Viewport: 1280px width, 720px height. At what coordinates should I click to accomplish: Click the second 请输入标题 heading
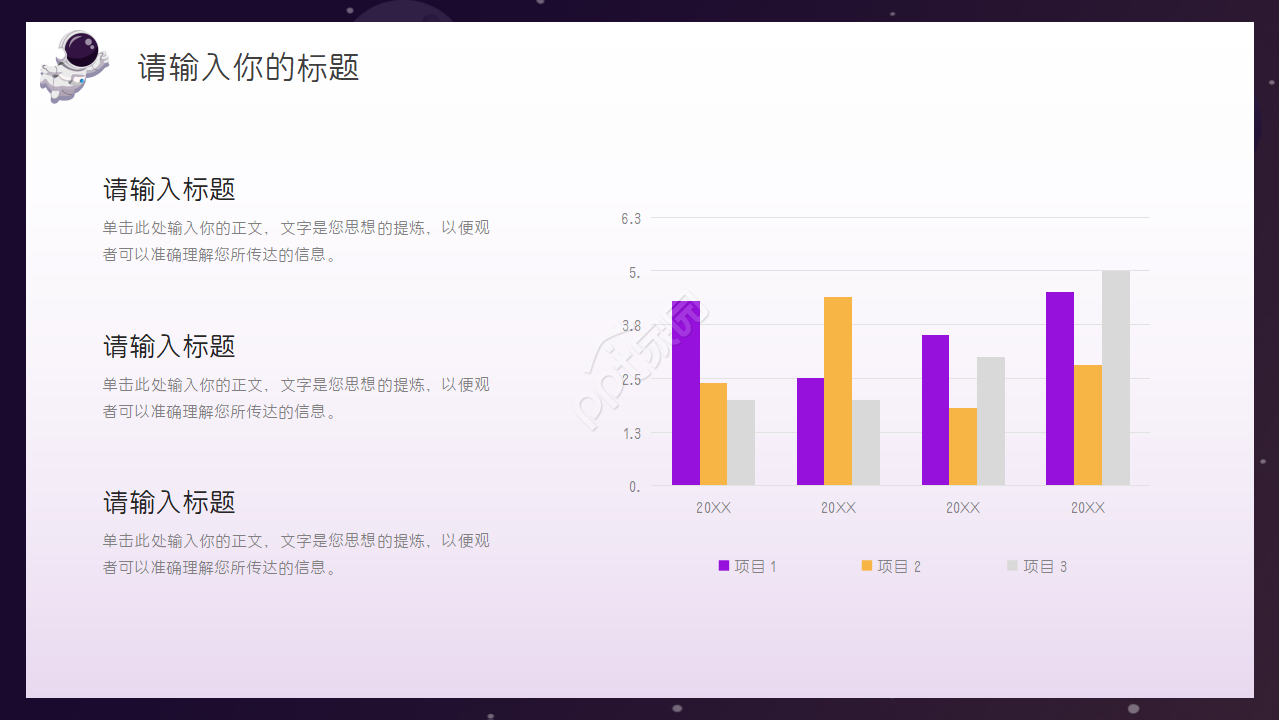tap(169, 346)
